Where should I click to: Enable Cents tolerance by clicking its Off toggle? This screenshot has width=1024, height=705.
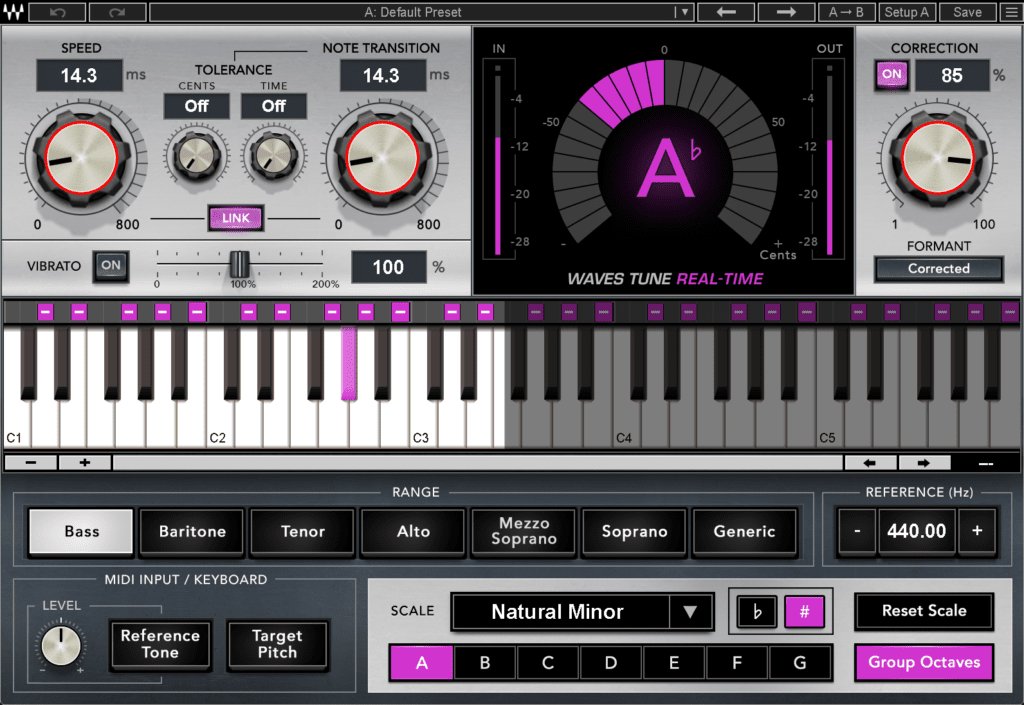[196, 106]
